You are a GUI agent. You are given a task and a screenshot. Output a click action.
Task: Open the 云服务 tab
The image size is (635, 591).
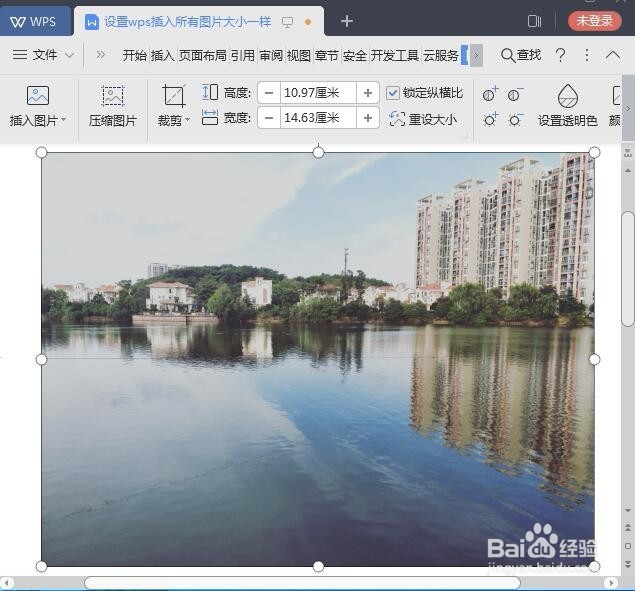pos(441,55)
